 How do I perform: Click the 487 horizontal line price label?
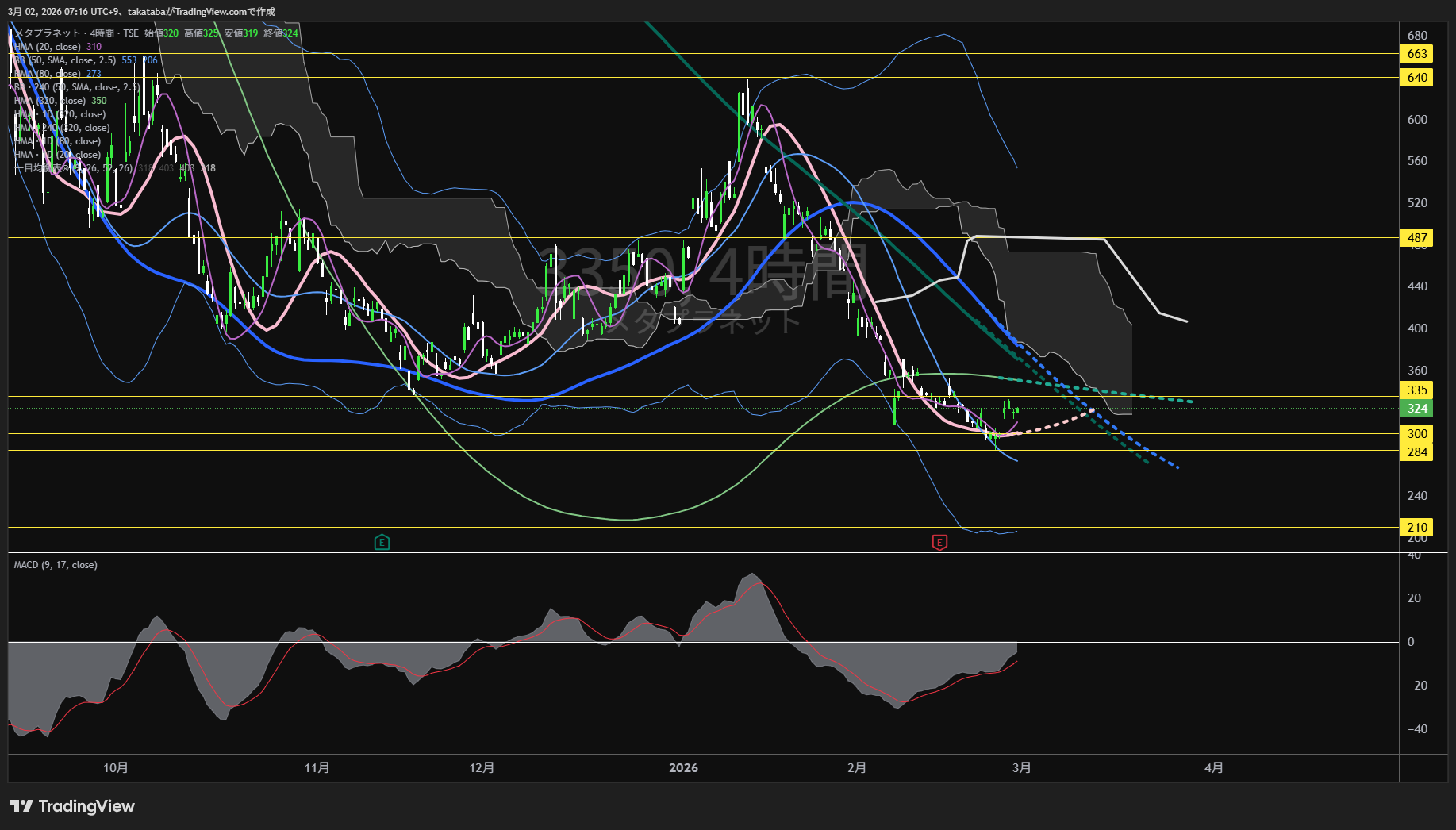pos(1417,238)
